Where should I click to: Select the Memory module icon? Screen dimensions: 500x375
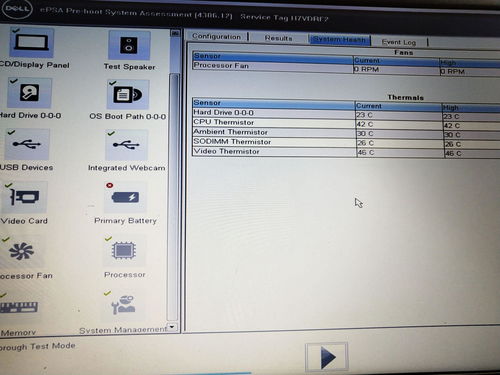(19, 307)
